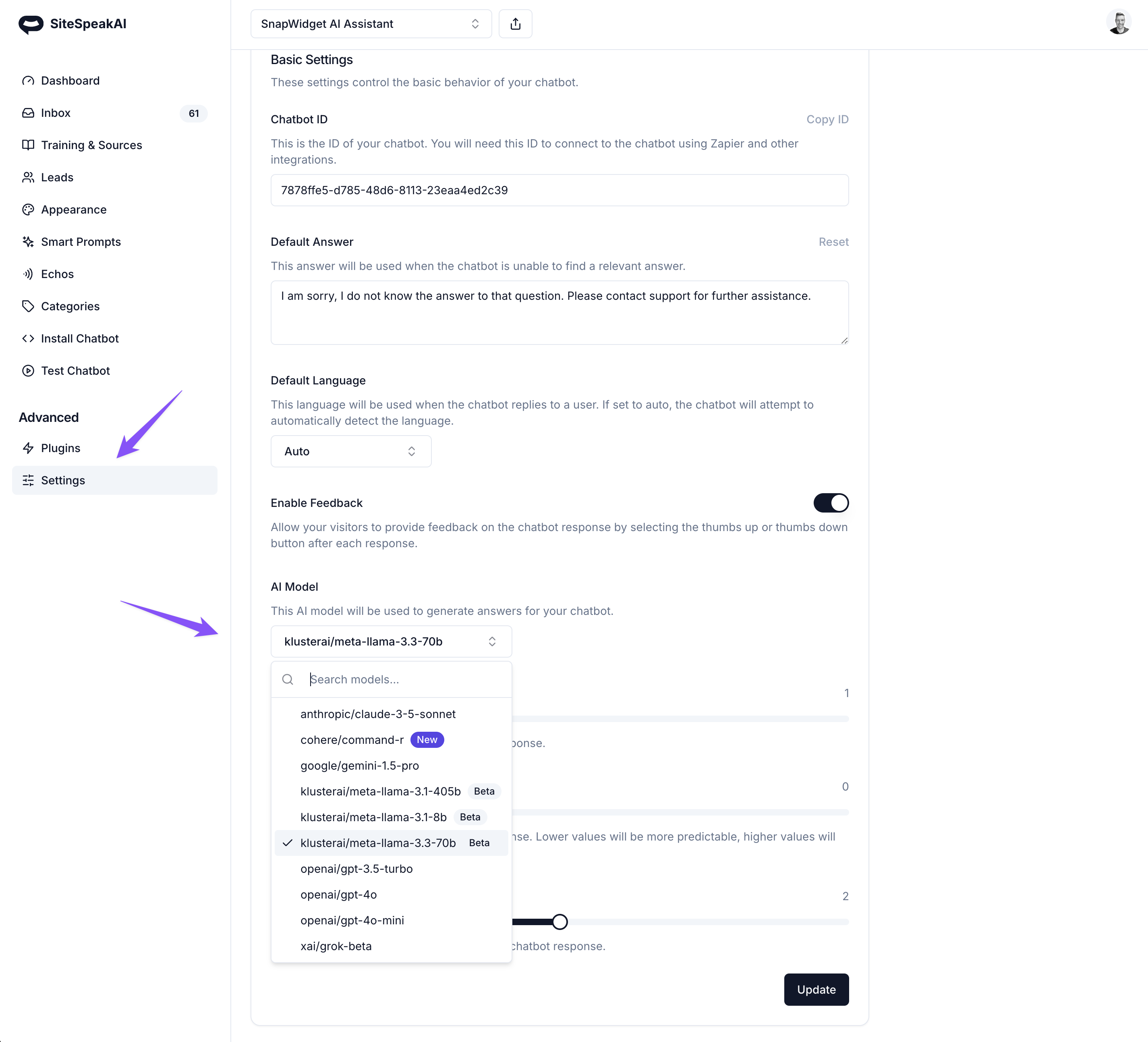Click the Appearance palette icon
1148x1042 pixels.
(28, 210)
